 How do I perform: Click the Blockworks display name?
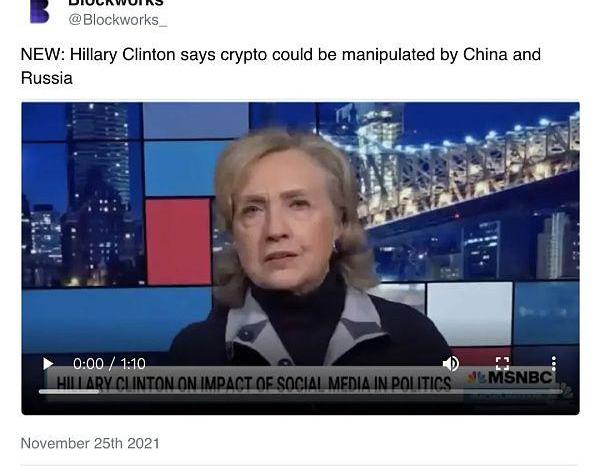coord(116,3)
